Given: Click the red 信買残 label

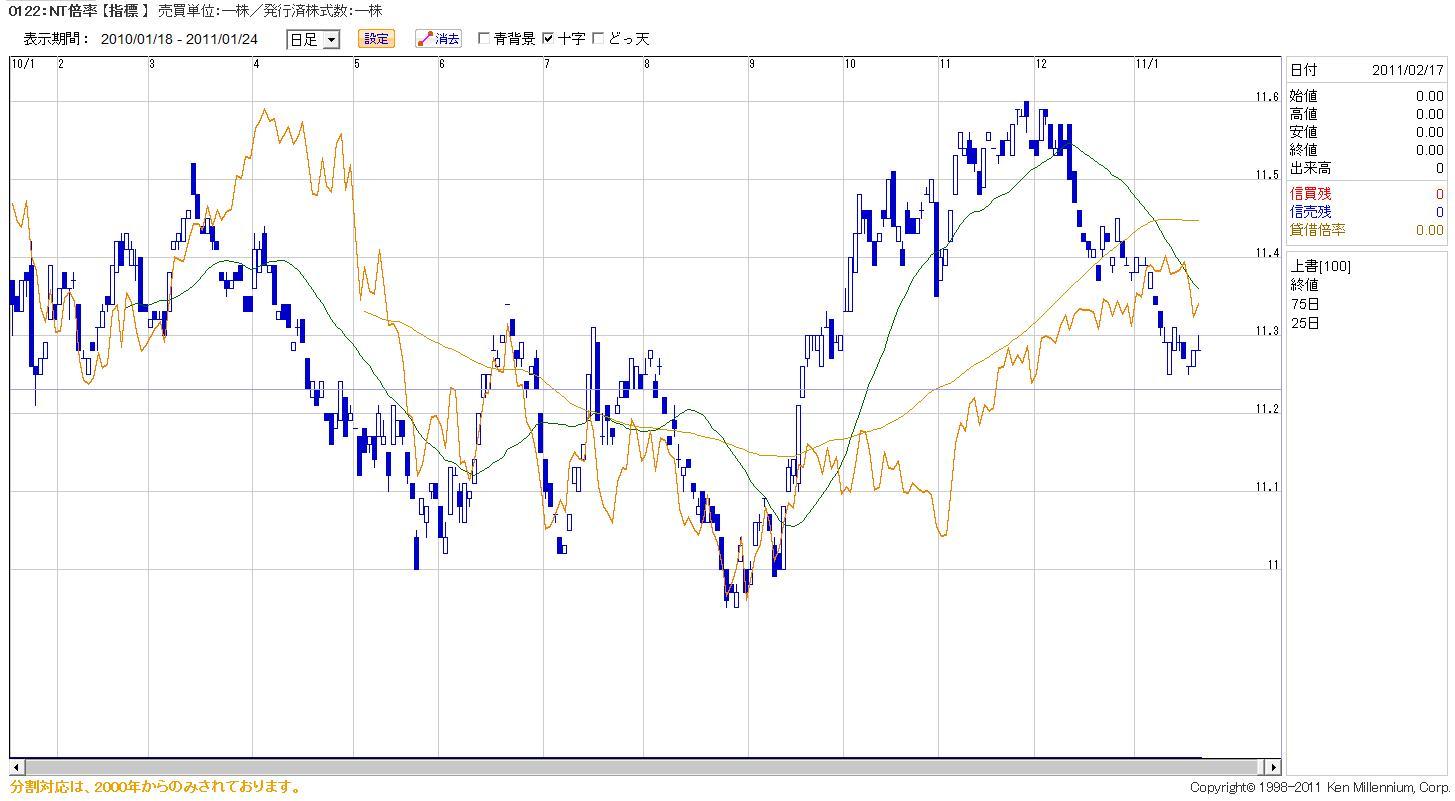Looking at the screenshot, I should tap(1310, 194).
